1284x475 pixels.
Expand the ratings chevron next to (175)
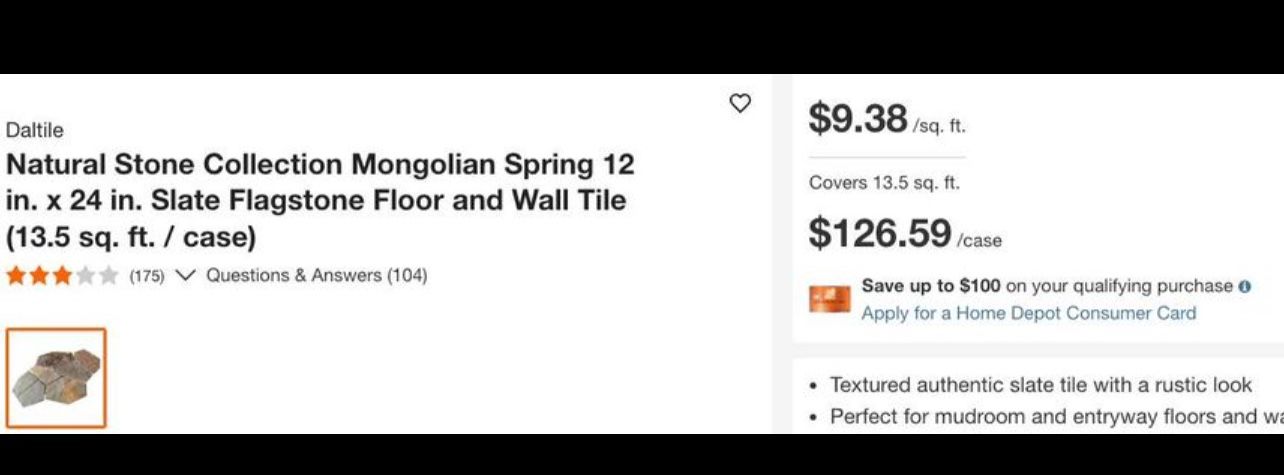tap(185, 275)
